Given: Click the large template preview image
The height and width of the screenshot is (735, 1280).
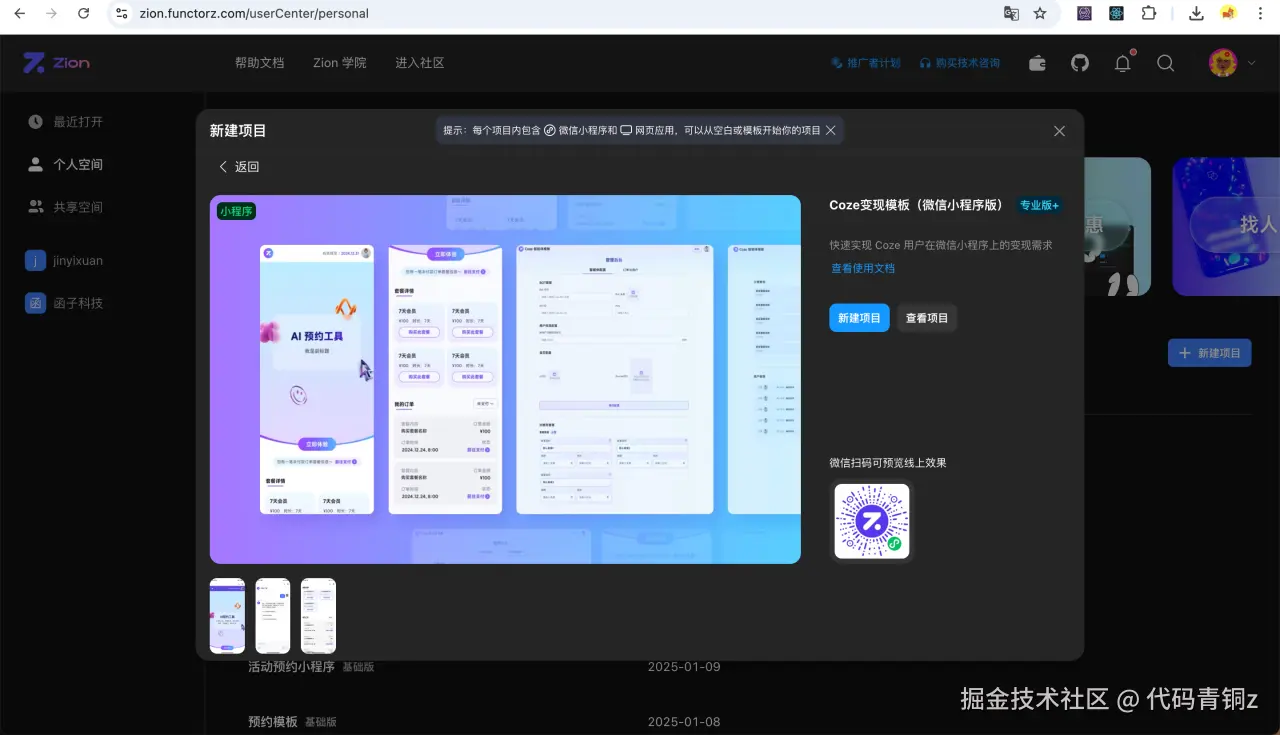Looking at the screenshot, I should pos(505,379).
